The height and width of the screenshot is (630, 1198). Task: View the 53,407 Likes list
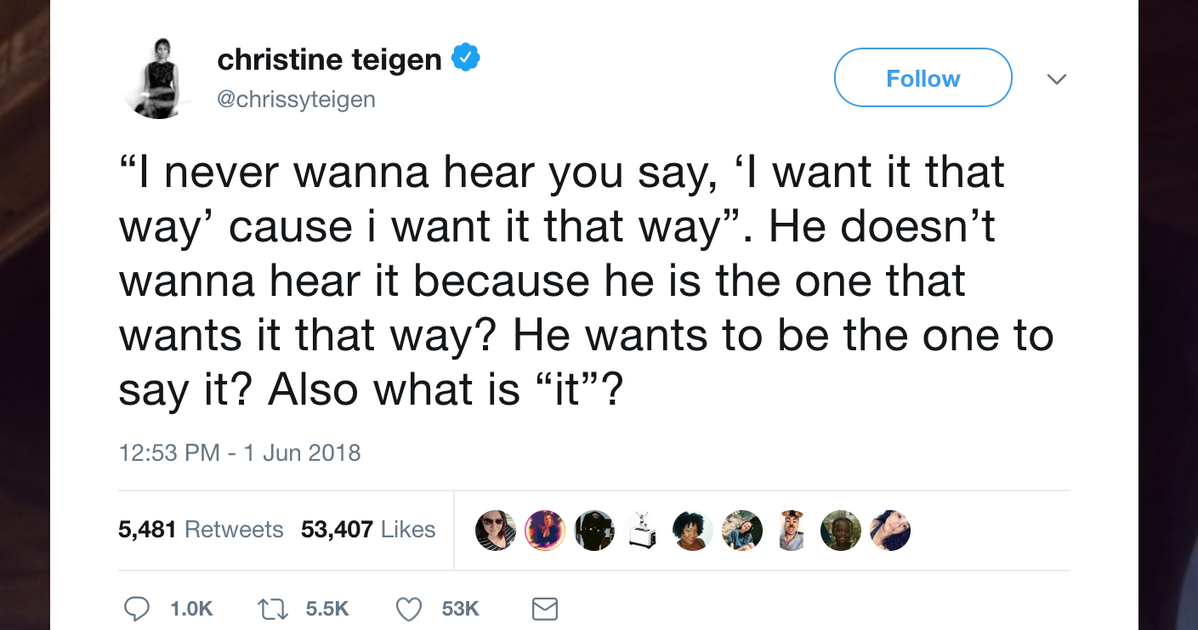[x=367, y=529]
